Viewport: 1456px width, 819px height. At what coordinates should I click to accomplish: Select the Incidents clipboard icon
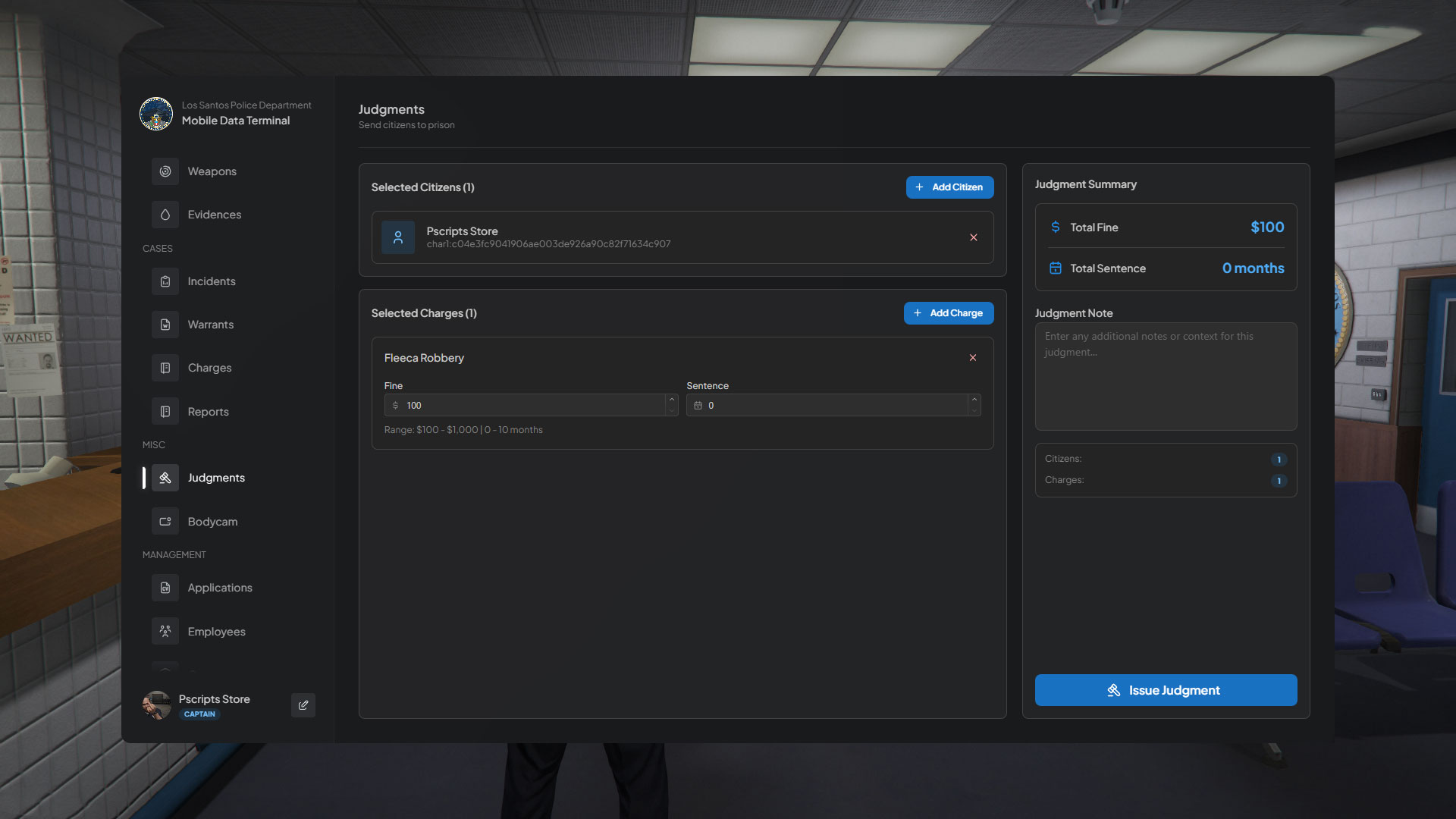[165, 281]
